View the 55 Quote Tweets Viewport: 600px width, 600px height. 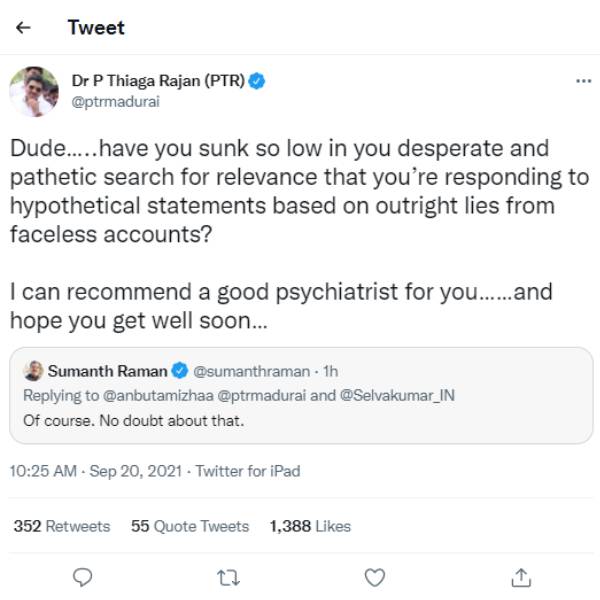coord(190,526)
